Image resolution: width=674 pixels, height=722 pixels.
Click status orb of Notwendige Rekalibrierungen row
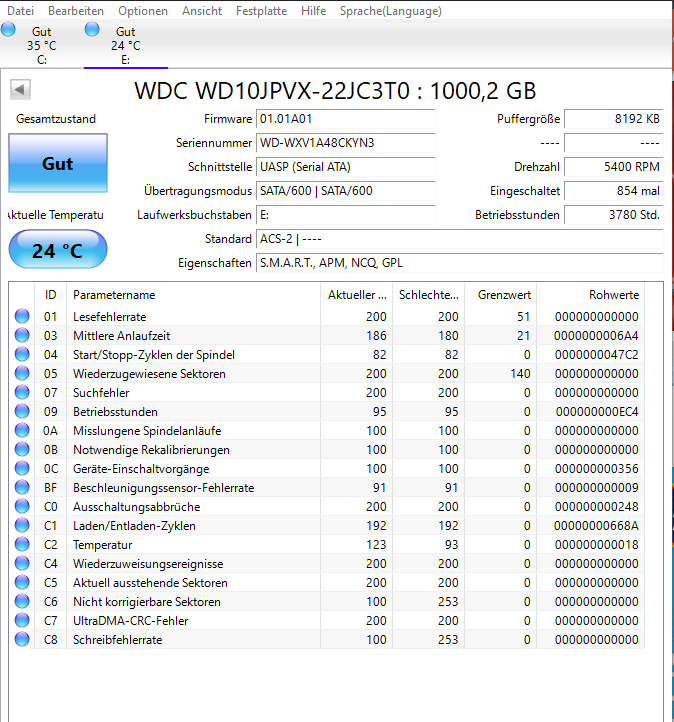point(22,449)
